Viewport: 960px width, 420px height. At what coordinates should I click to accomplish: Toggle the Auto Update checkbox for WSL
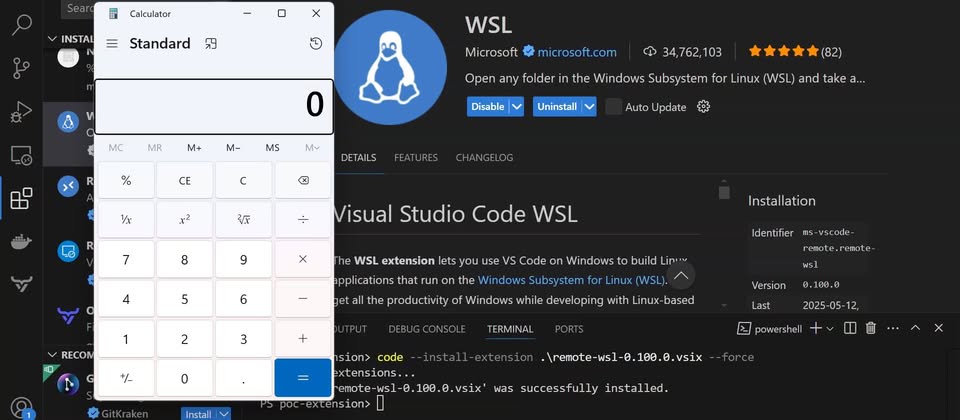tap(613, 107)
